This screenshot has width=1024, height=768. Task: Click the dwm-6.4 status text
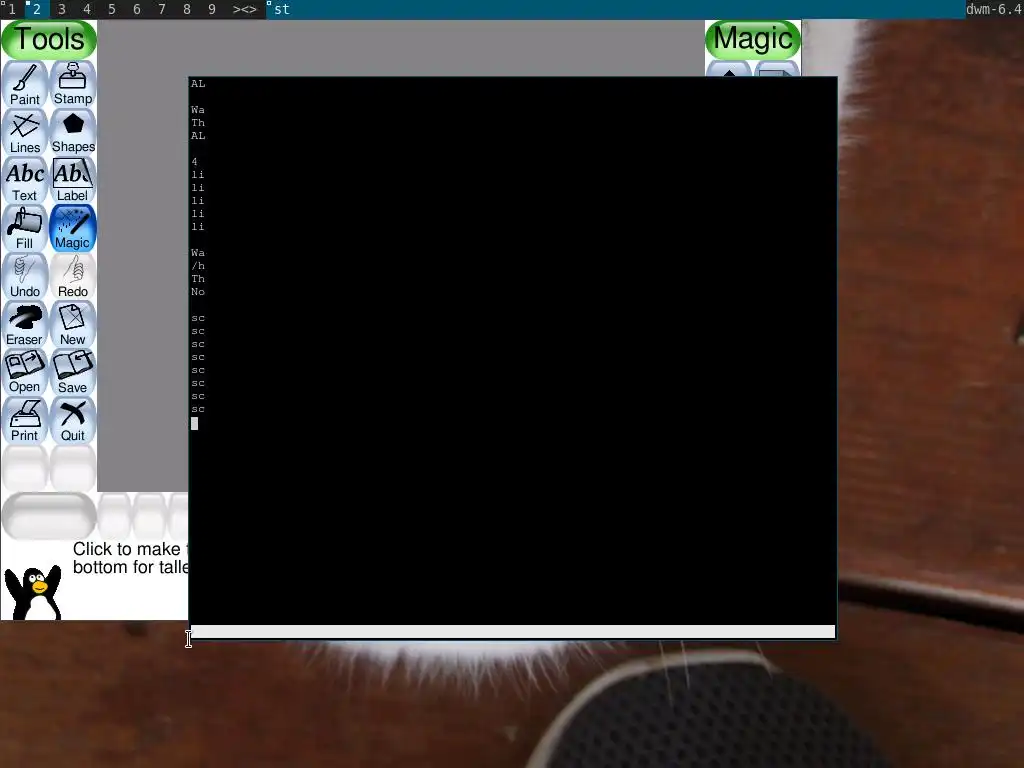click(x=994, y=9)
